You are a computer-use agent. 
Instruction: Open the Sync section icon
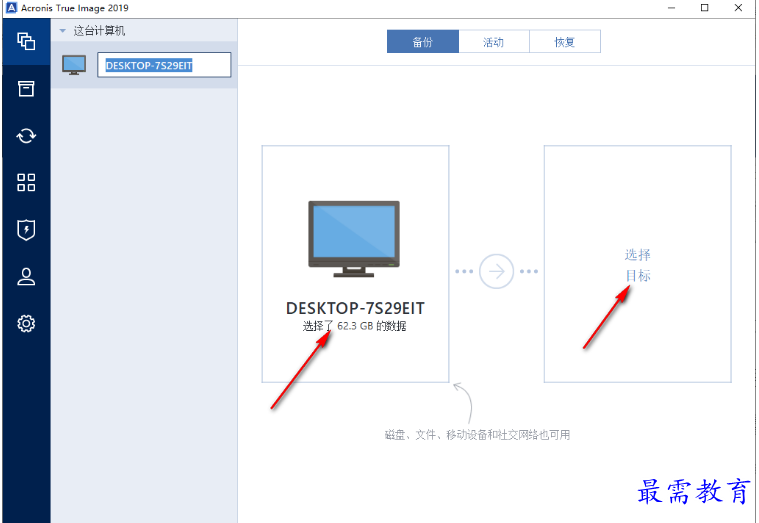pos(26,136)
